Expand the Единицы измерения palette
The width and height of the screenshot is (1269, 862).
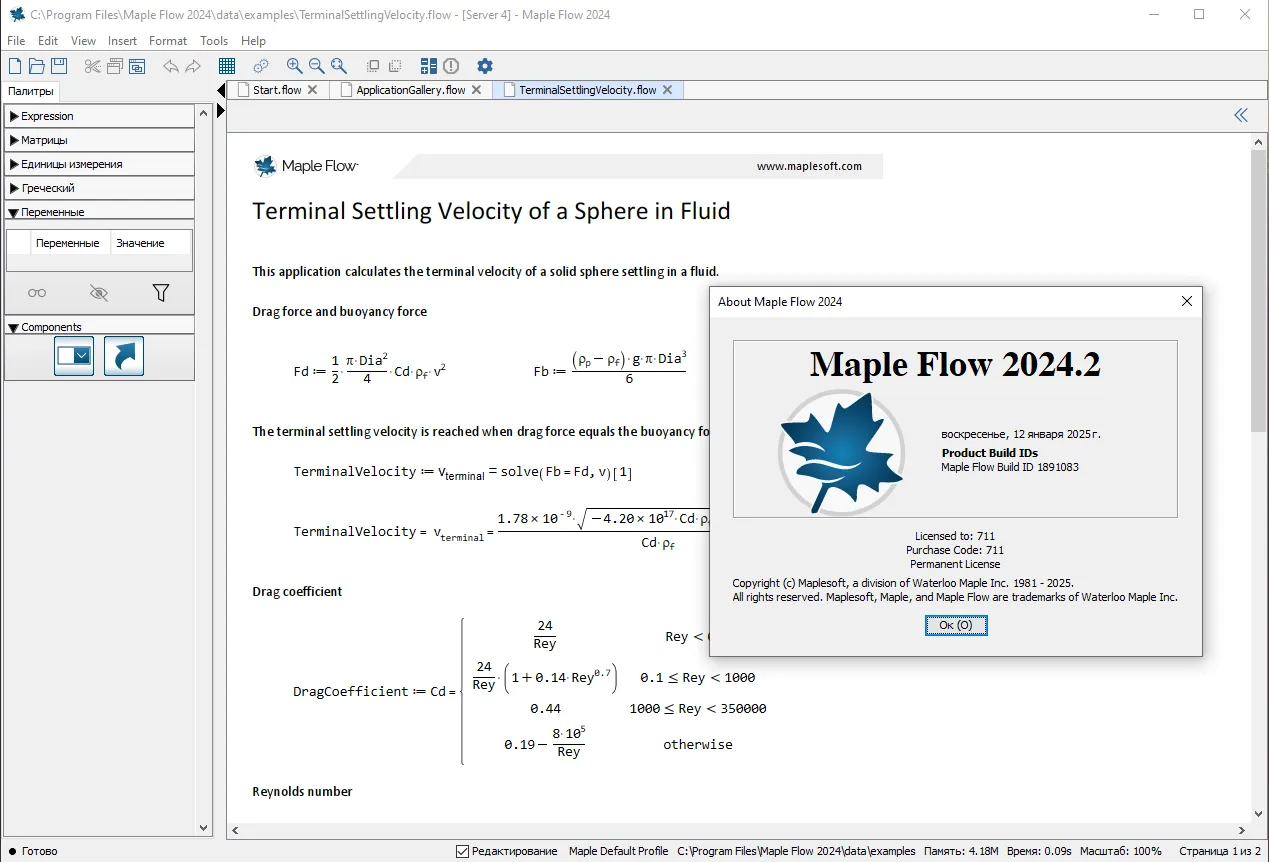pyautogui.click(x=100, y=164)
